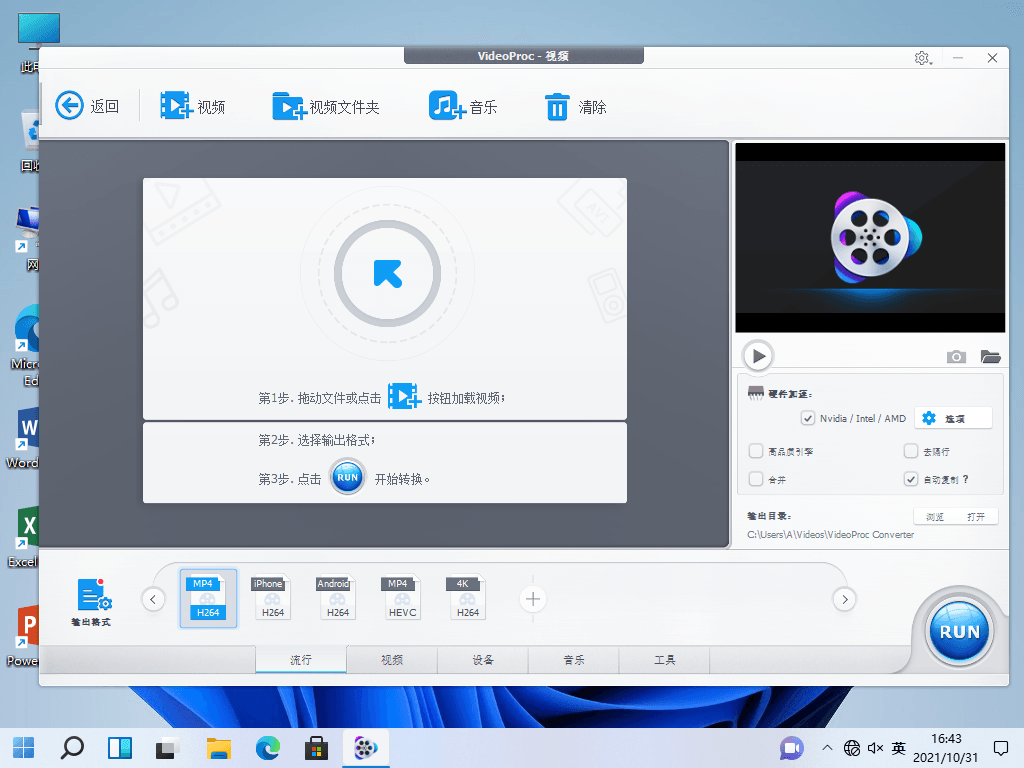
Task: Add a 视频文件夹 video folder
Action: point(289,106)
